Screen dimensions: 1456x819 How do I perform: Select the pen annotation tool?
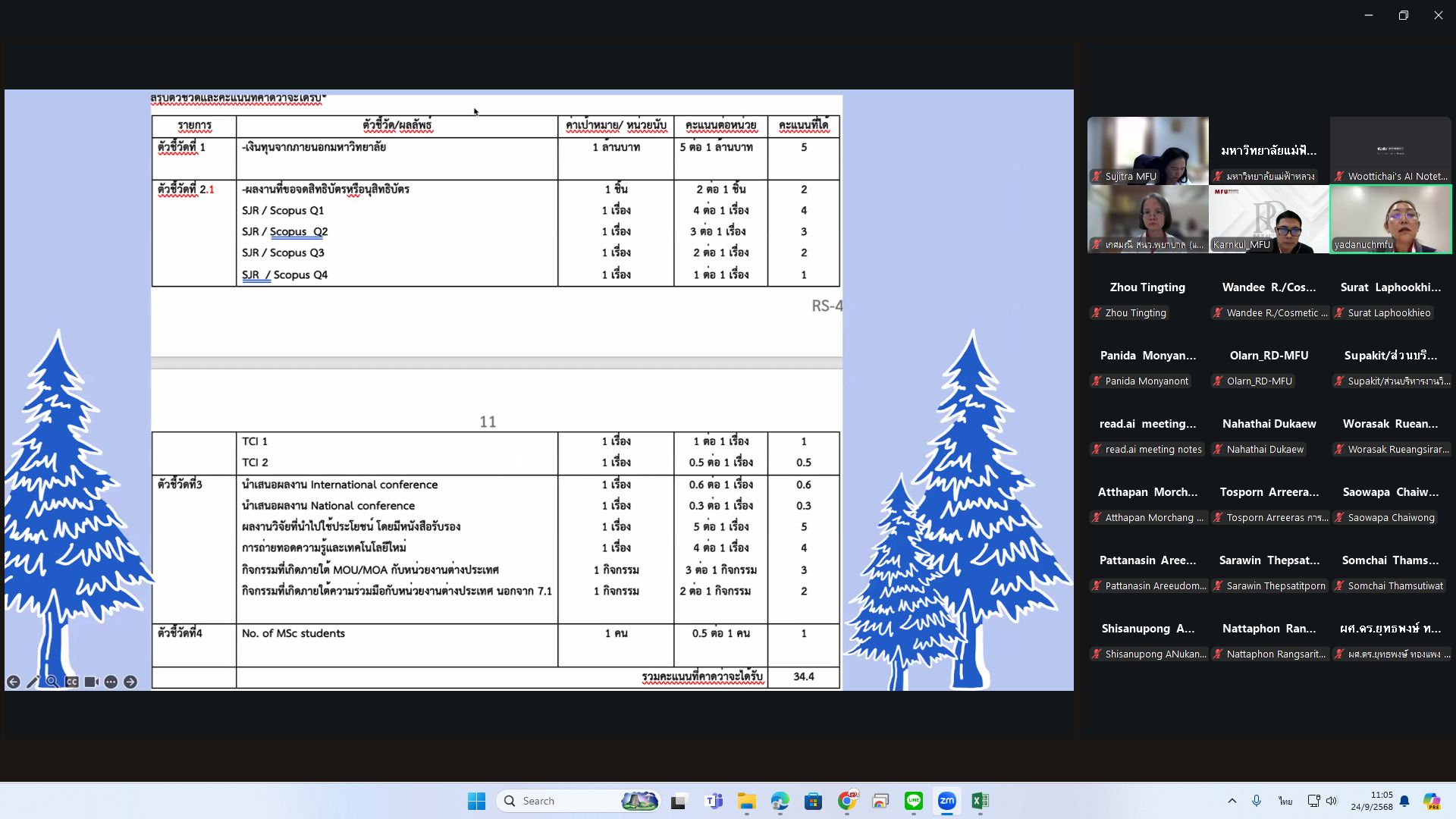pos(33,682)
